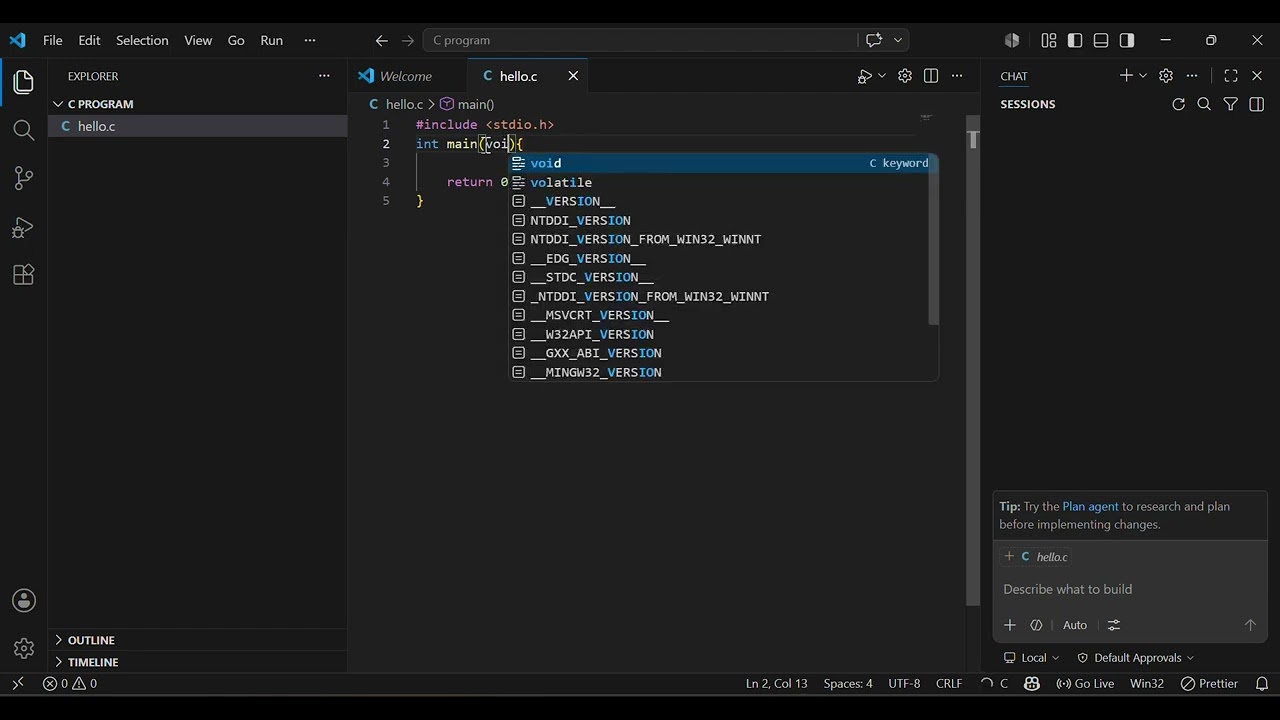
Task: Click UTF-8 encoding indicator
Action: (904, 684)
